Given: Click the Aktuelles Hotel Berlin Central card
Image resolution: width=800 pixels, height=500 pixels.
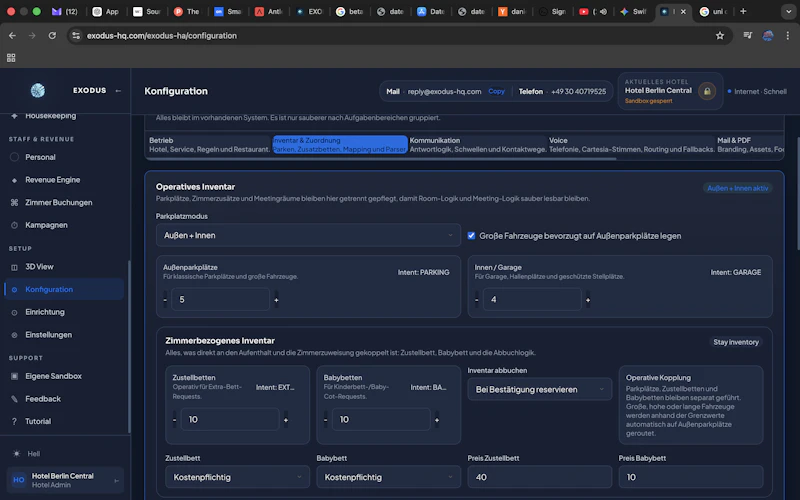Looking at the screenshot, I should [670, 91].
